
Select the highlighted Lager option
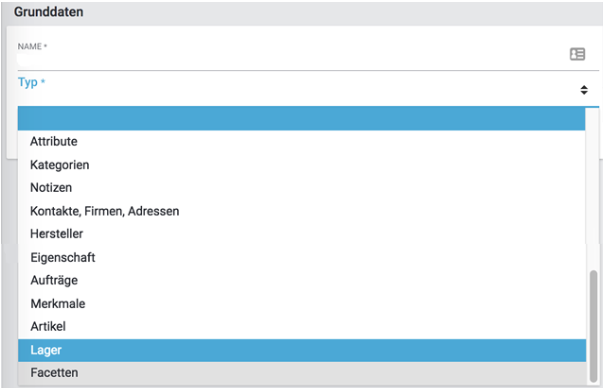[x=302, y=350]
